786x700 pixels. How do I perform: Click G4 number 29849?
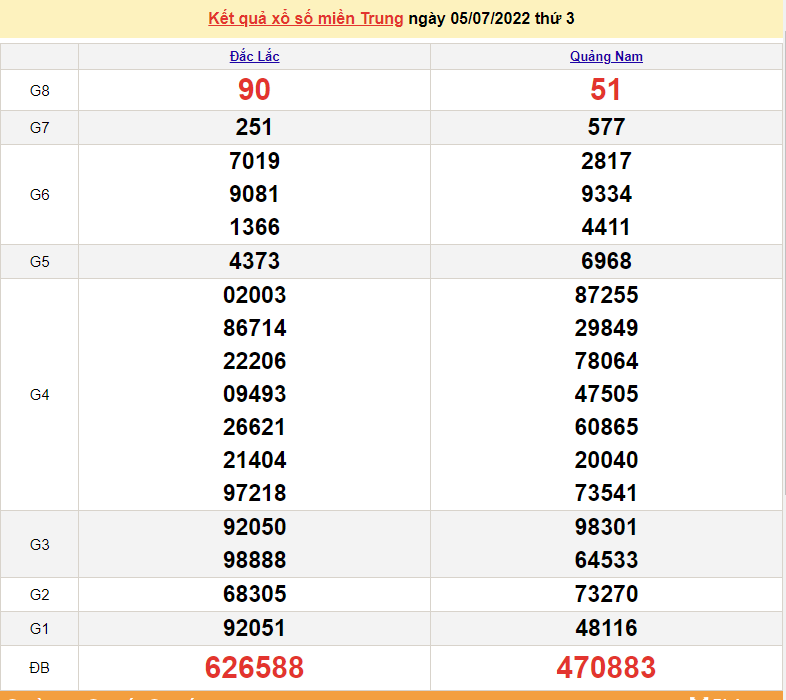tap(606, 328)
